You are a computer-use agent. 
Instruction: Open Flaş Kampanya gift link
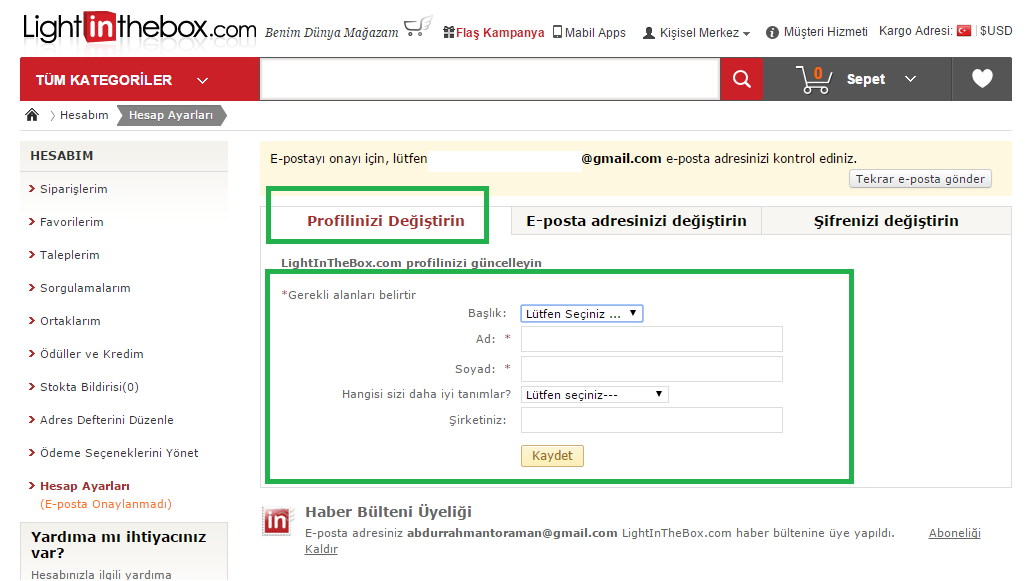point(494,32)
